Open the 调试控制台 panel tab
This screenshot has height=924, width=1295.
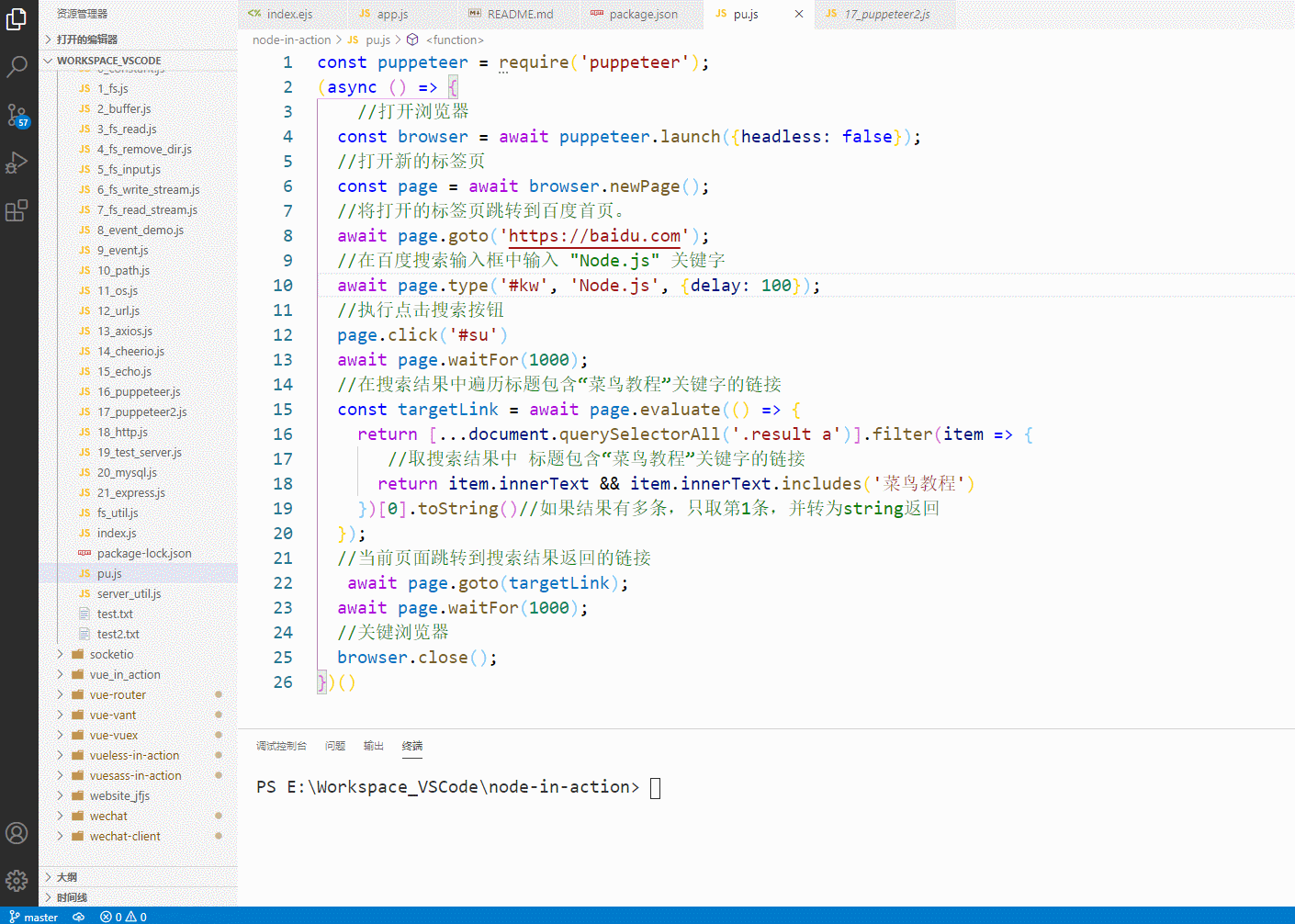coord(281,746)
